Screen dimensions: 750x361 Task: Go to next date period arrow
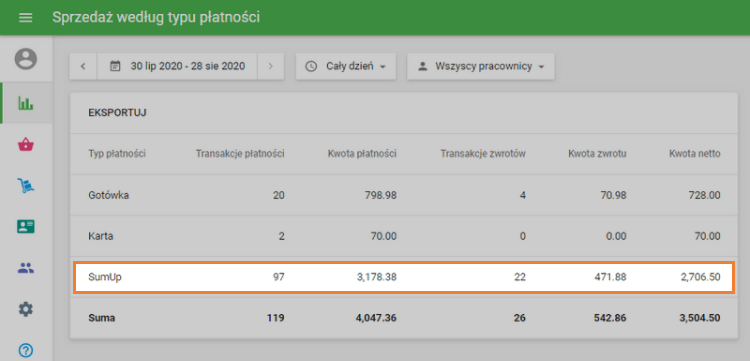271,66
